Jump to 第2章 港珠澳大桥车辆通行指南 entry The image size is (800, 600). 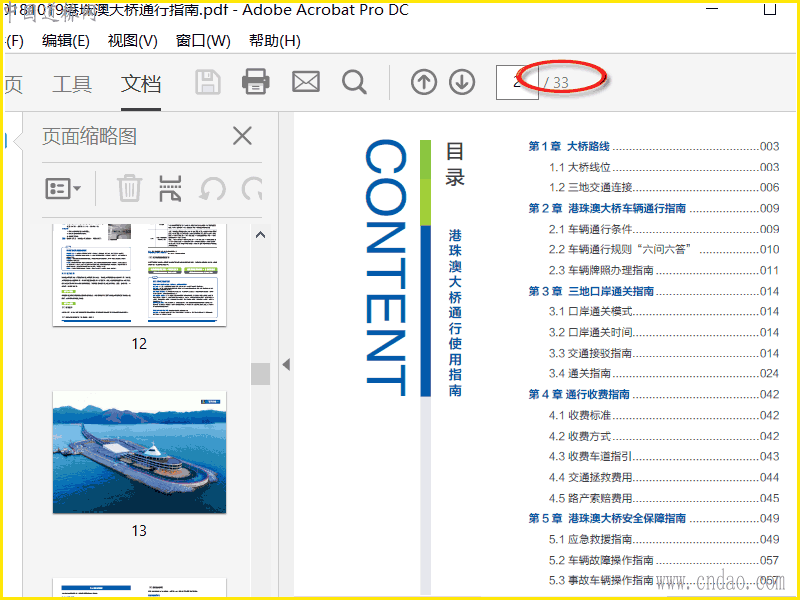(x=654, y=208)
